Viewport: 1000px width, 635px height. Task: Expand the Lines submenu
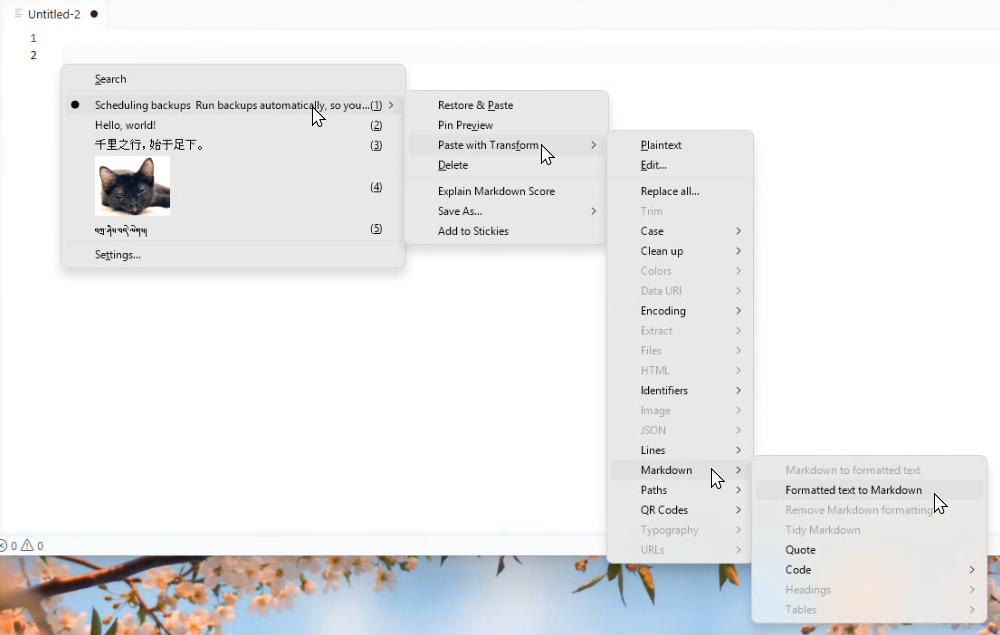pyautogui.click(x=680, y=450)
